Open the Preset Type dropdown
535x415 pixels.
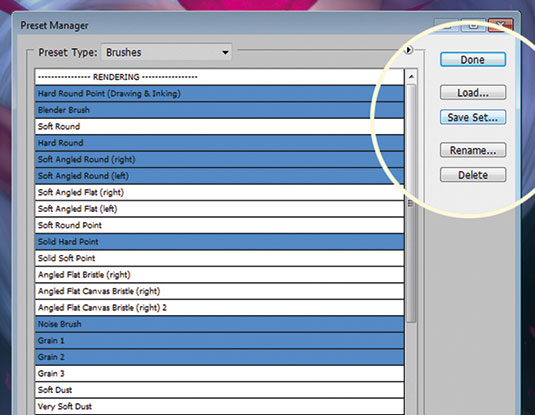[167, 52]
